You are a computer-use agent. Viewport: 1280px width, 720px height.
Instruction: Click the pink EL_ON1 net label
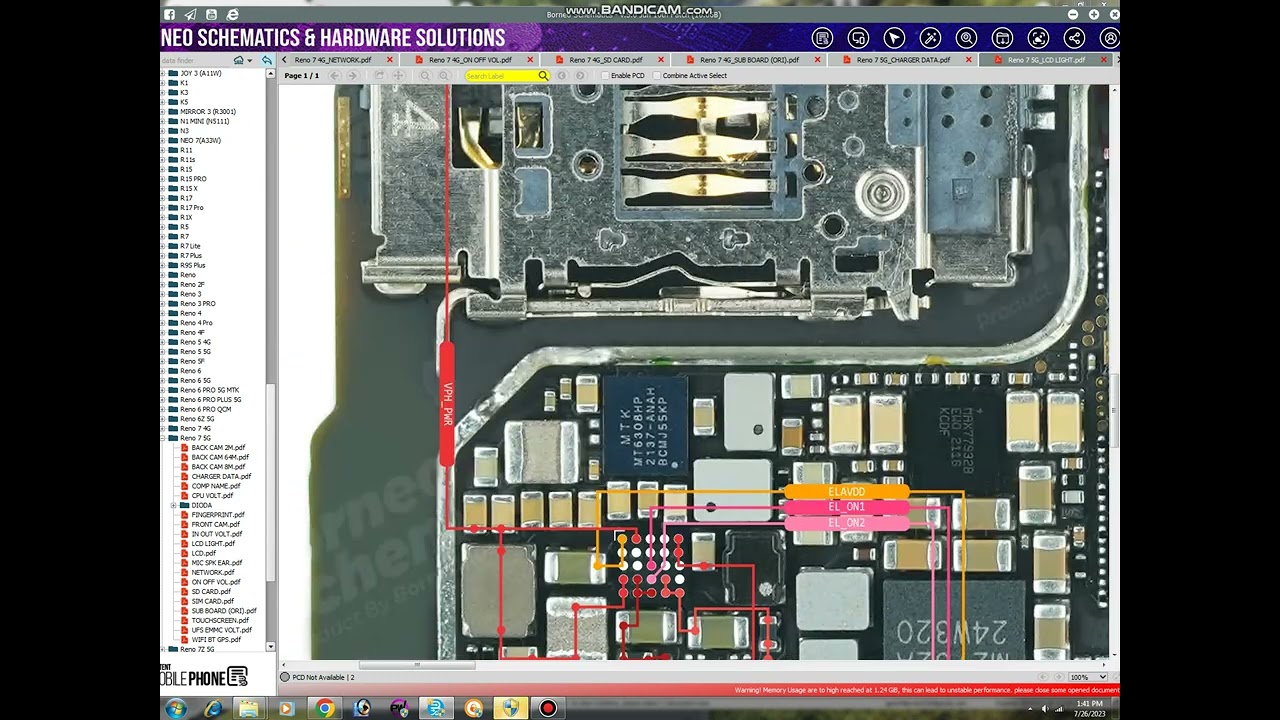coord(847,507)
